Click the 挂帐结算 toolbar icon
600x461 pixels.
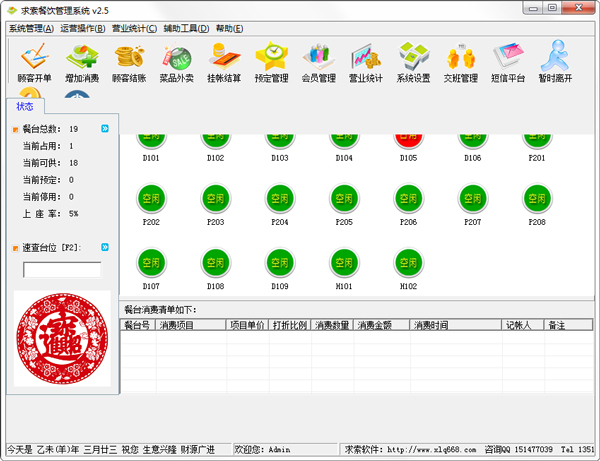(x=223, y=60)
